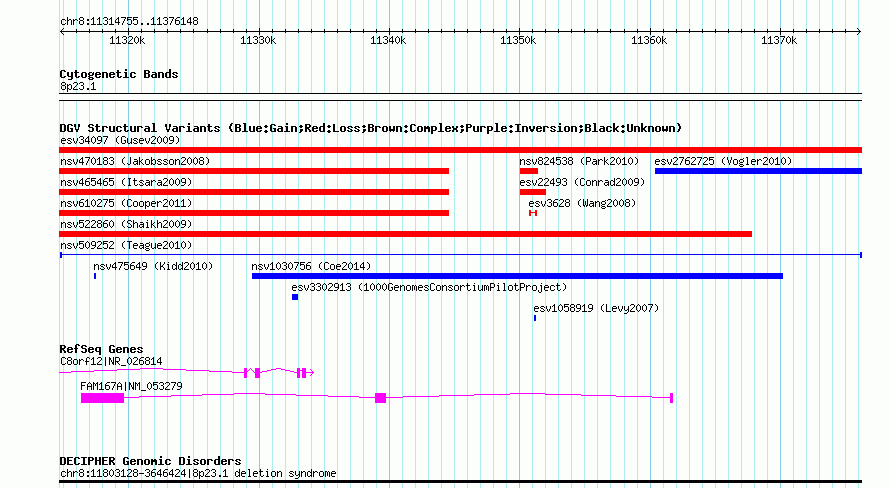This screenshot has height=488, width=890.
Task: Click the 11320k ruler tick label
Action: (x=127, y=40)
